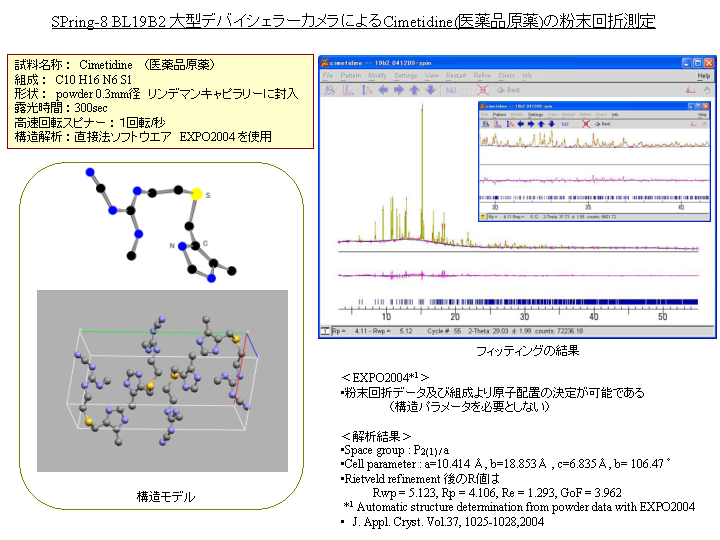Open the Direct menu in the large window
Image resolution: width=720 pixels, height=540 pixels.
506,75
